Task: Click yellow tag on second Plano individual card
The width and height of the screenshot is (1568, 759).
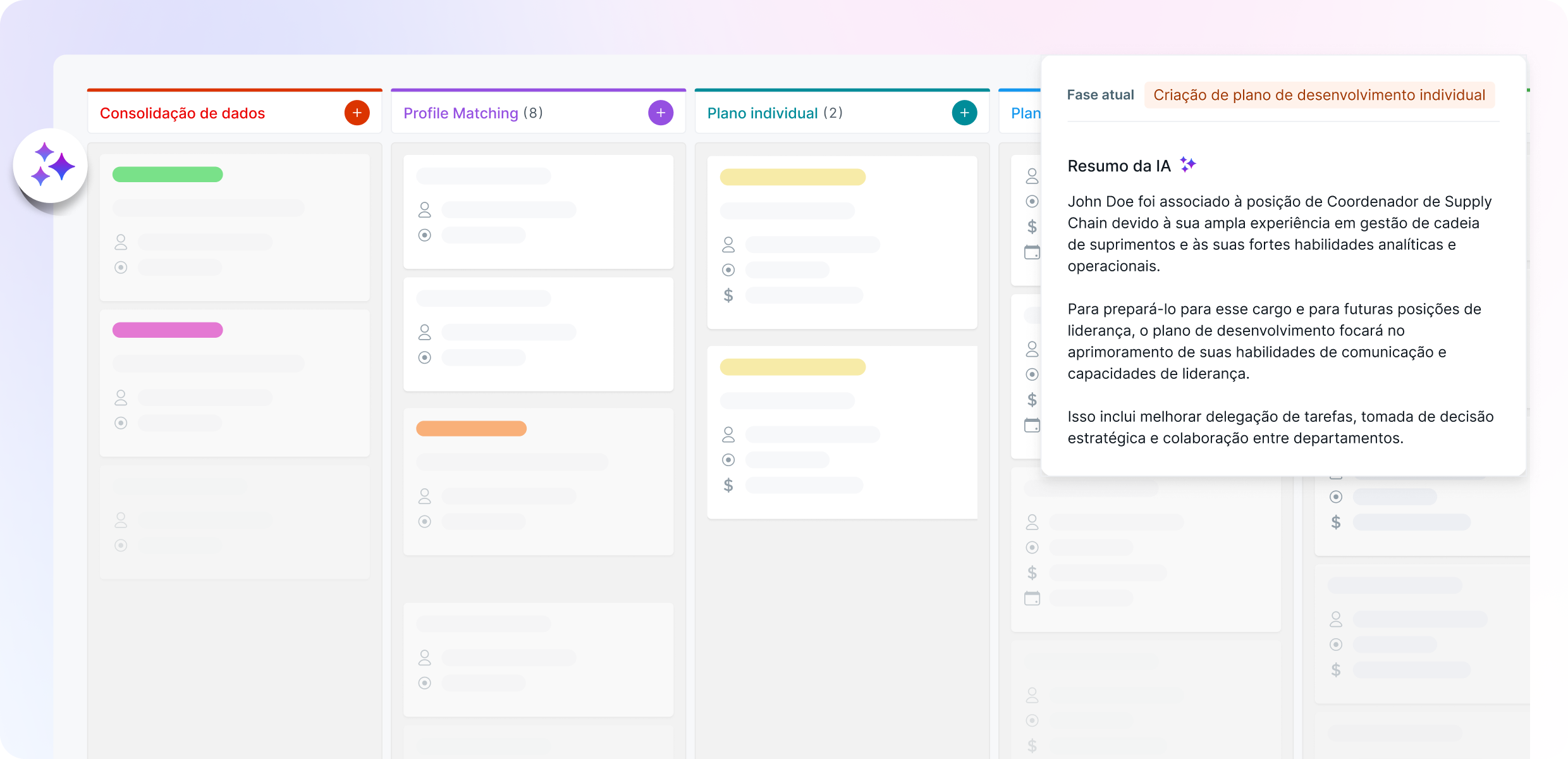Action: tap(792, 367)
